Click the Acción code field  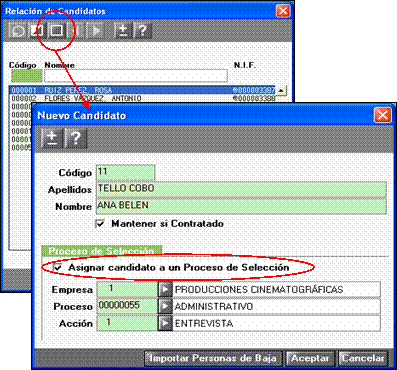coord(127,323)
